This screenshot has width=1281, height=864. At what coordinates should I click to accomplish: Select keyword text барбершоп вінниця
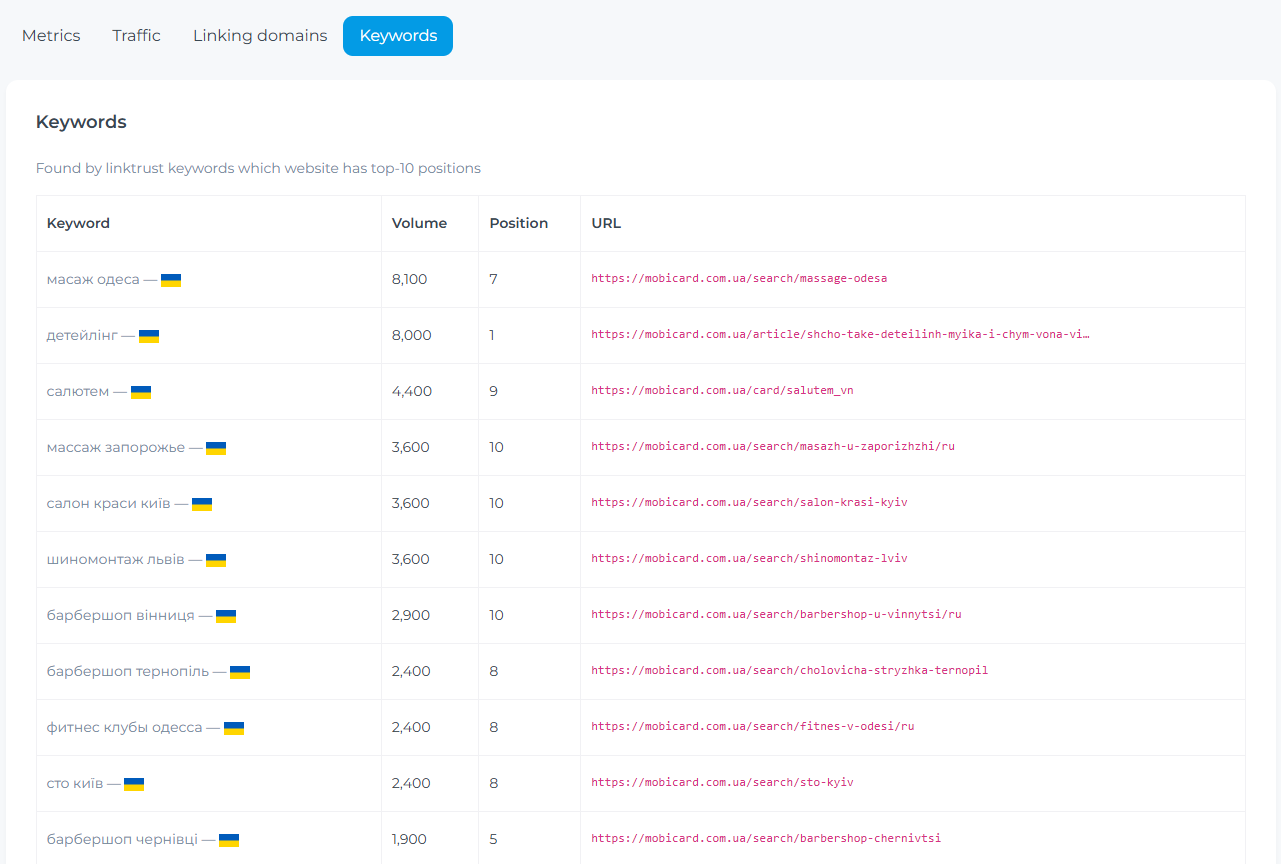121,616
